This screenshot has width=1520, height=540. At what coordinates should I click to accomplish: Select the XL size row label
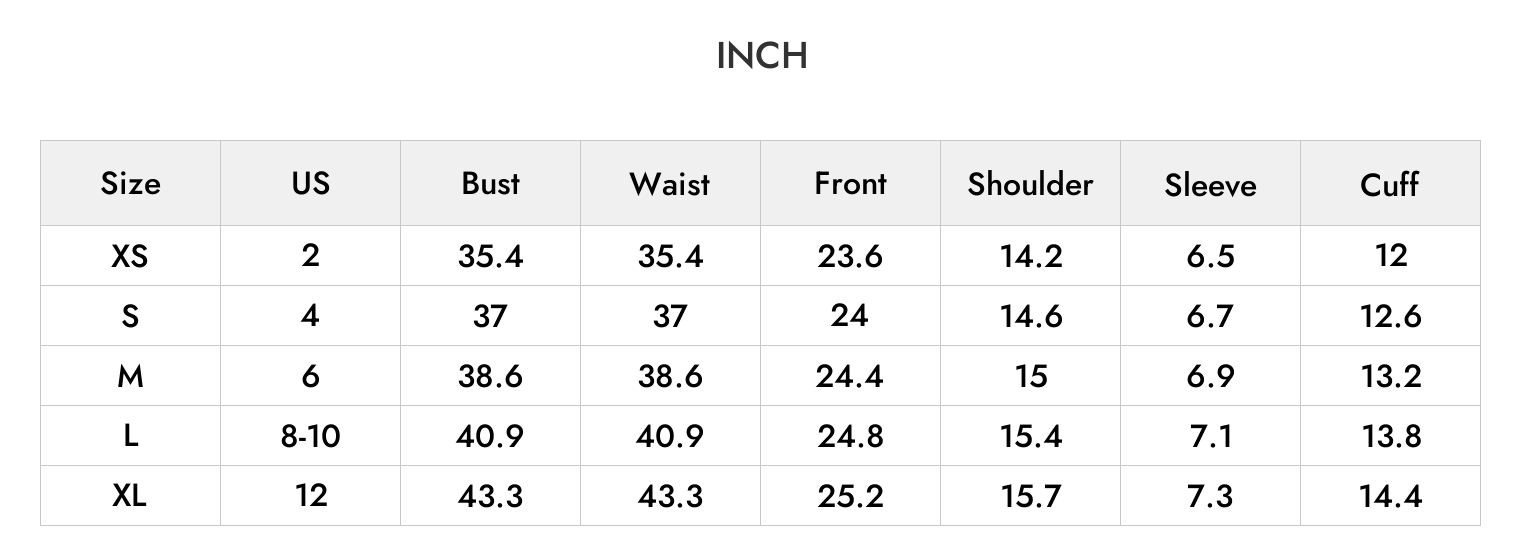tap(130, 496)
